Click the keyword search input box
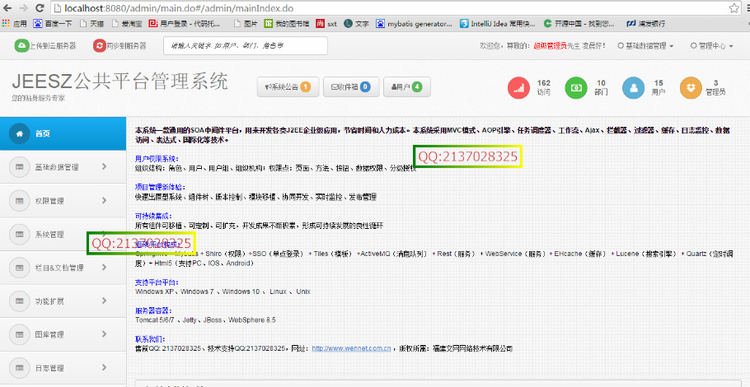The image size is (750, 387). tap(245, 46)
